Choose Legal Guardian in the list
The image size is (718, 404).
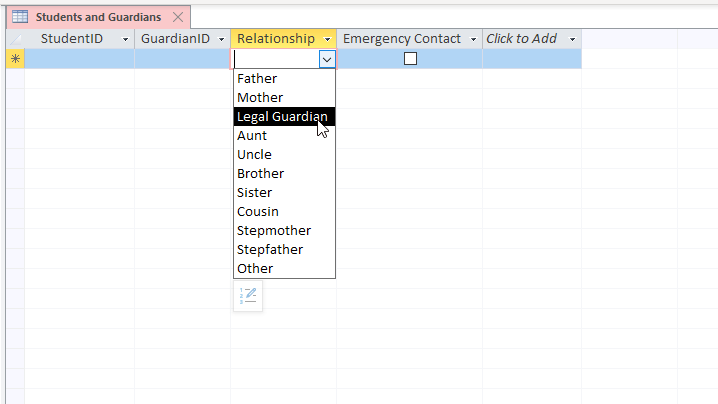pos(284,116)
